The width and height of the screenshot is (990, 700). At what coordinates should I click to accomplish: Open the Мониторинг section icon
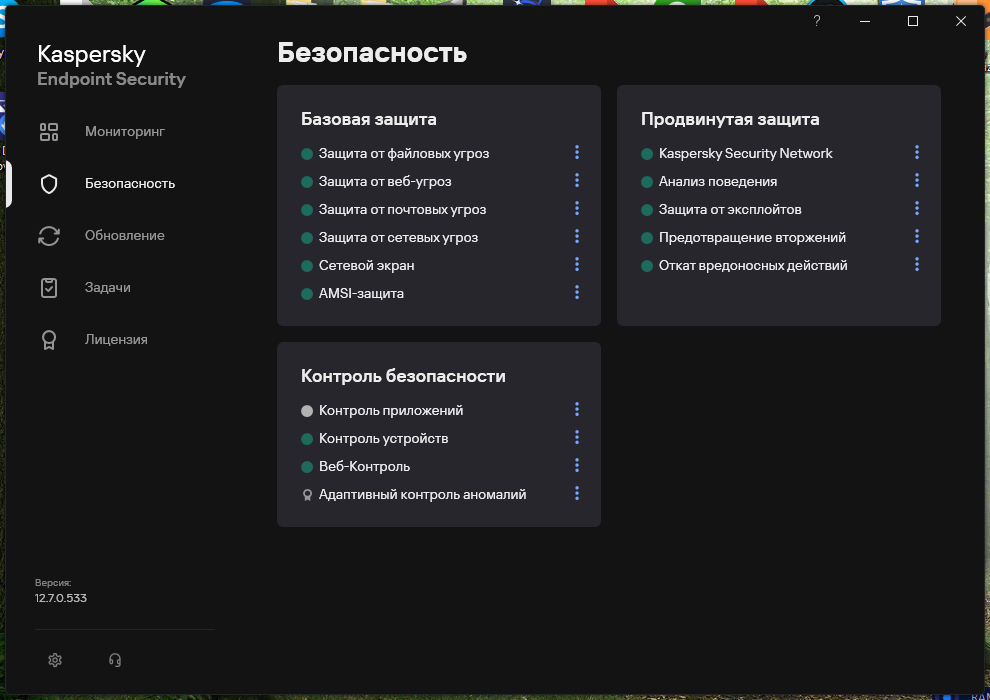pyautogui.click(x=49, y=132)
